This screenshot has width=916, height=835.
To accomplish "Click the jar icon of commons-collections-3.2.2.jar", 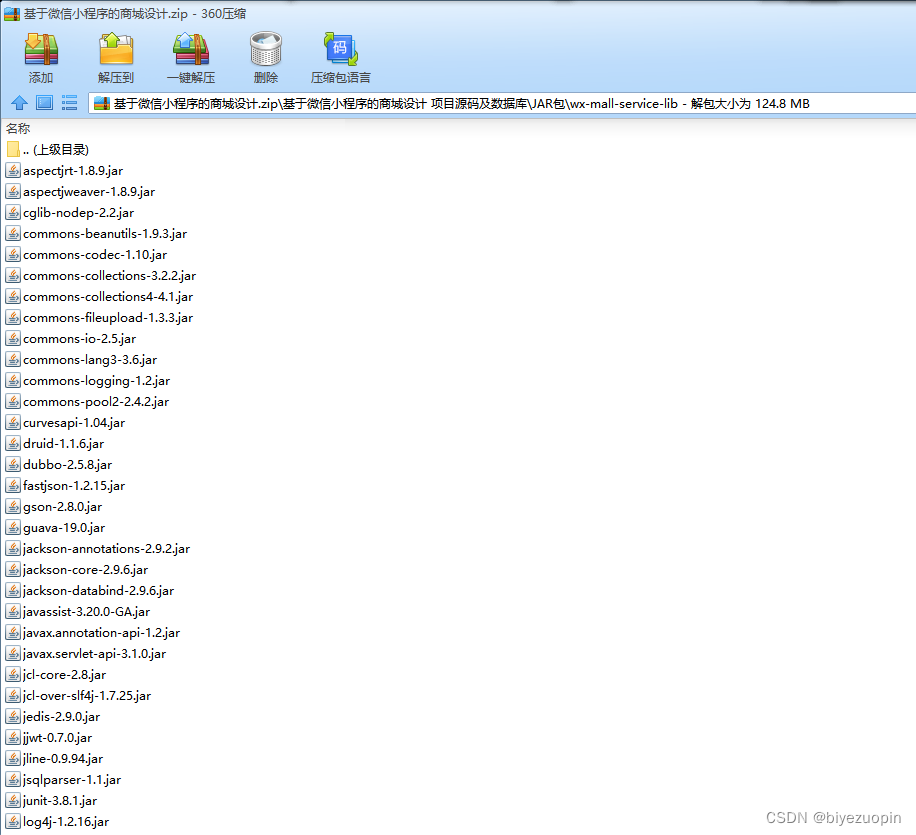I will click(13, 276).
